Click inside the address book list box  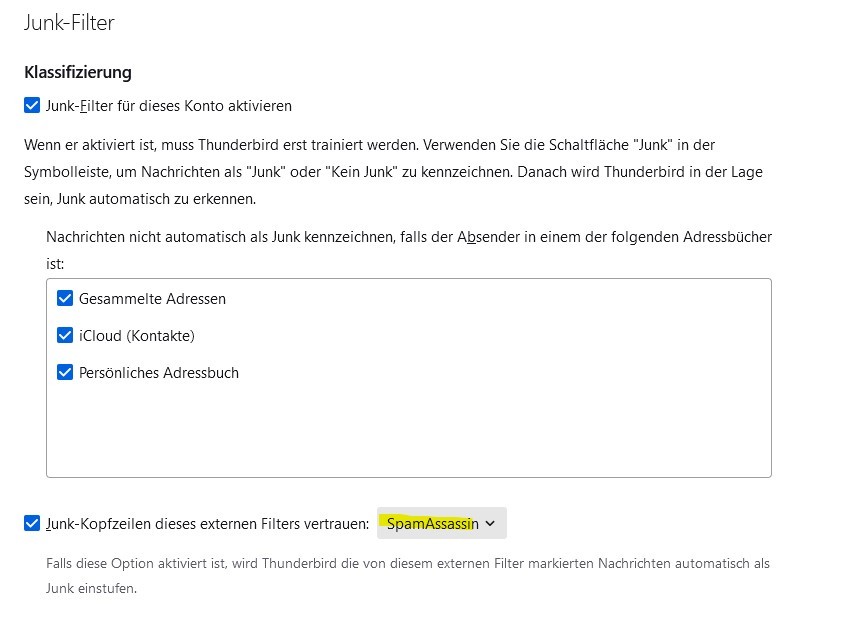pyautogui.click(x=400, y=430)
